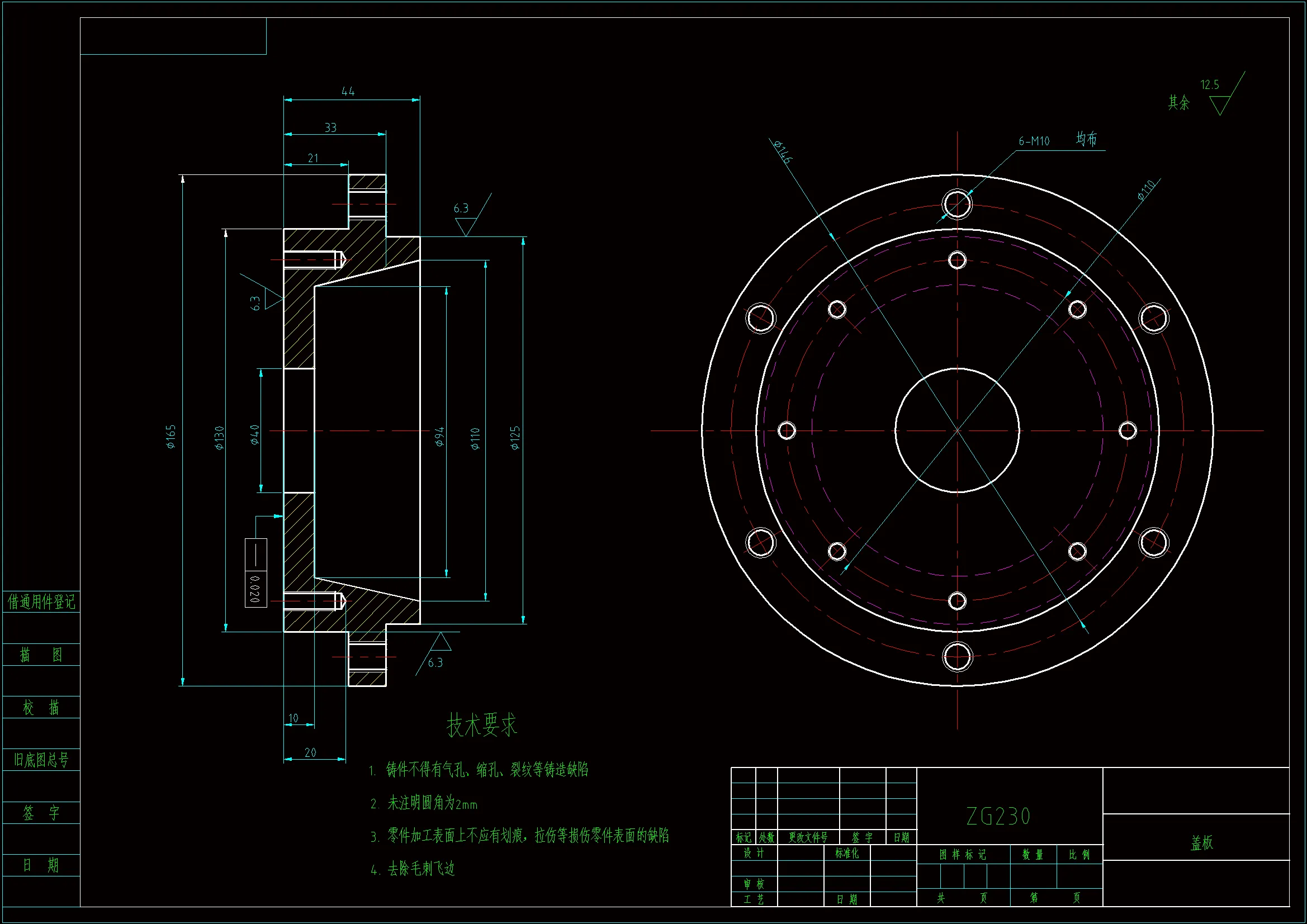Select the 44 width dimension
The image size is (1307, 924).
point(348,92)
